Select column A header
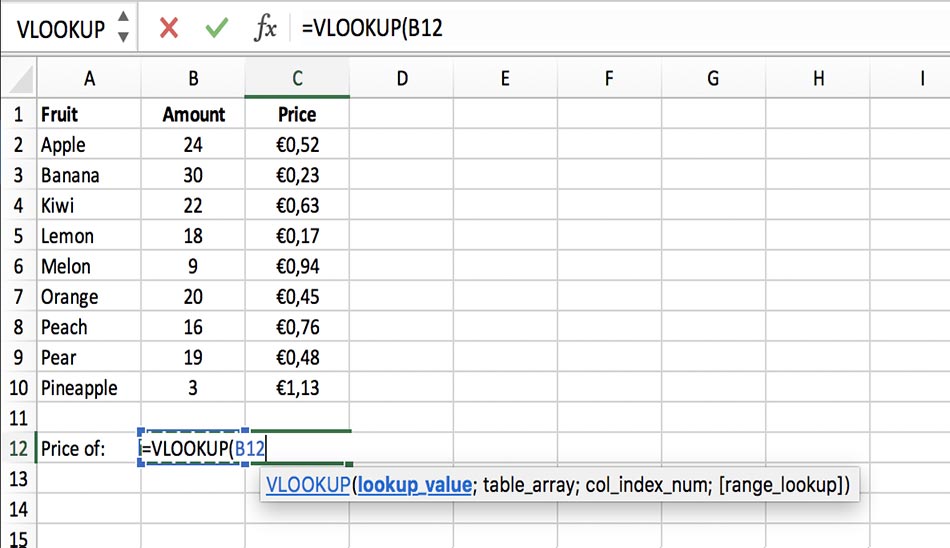The height and width of the screenshot is (548, 950). click(x=89, y=78)
